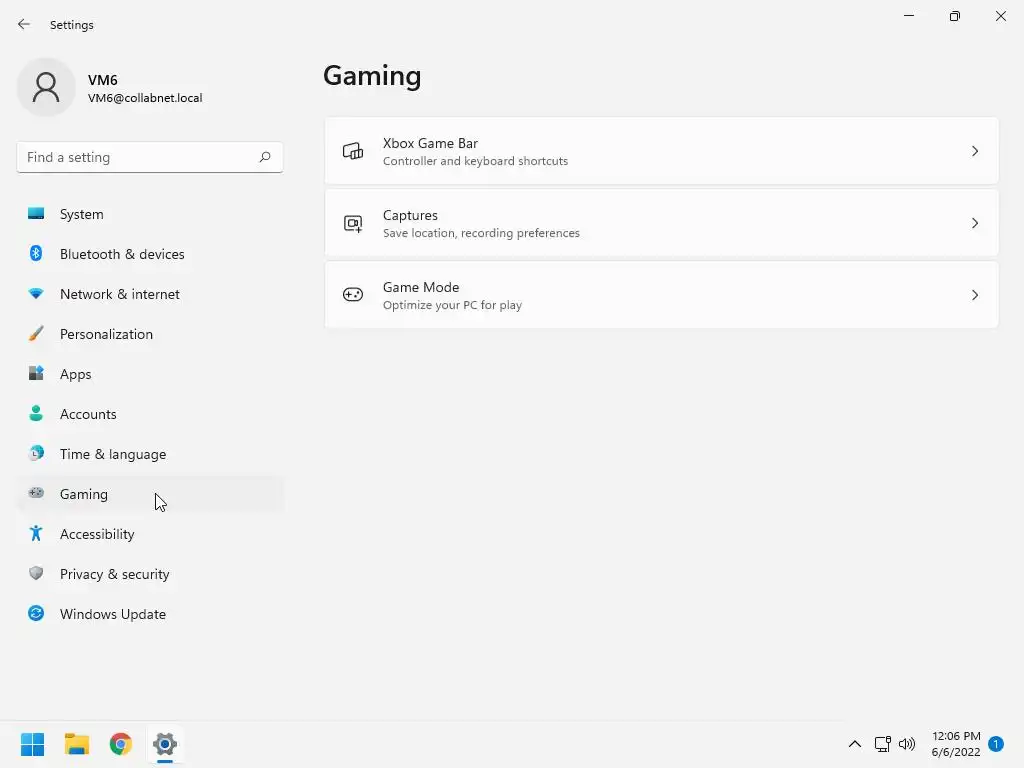
Task: Open Game Mode optimize settings
Action: pos(662,295)
